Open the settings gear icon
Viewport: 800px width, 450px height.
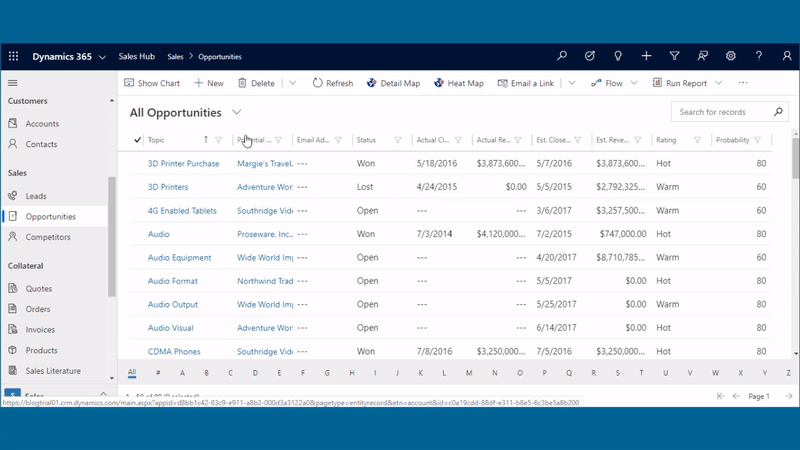731,56
